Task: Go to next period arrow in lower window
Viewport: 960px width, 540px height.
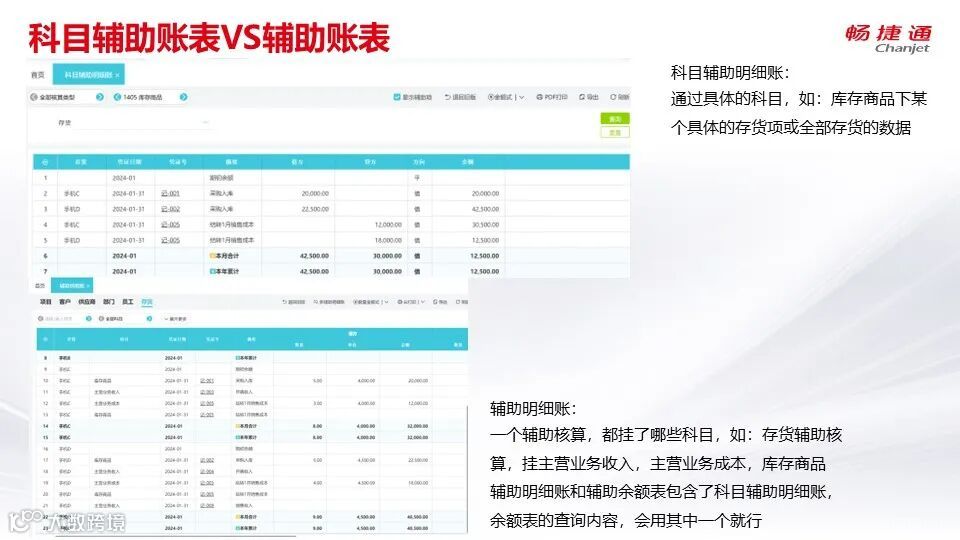Action: pyautogui.click(x=89, y=319)
